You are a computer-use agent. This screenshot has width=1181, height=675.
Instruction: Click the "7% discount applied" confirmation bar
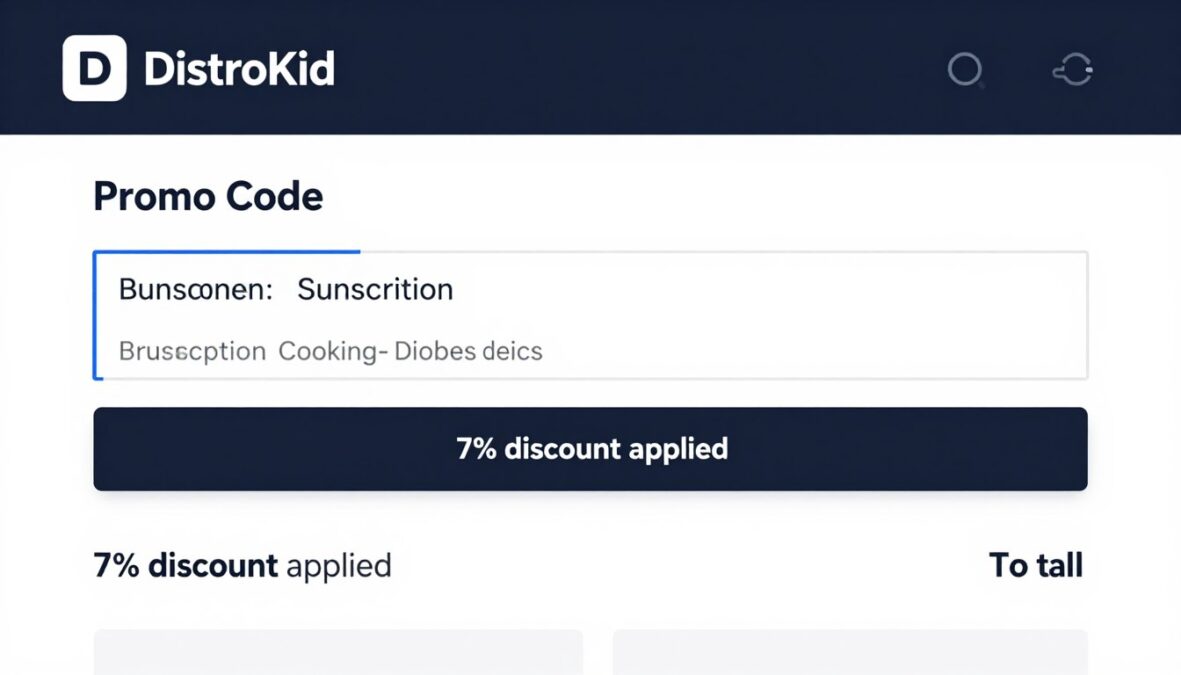[590, 448]
